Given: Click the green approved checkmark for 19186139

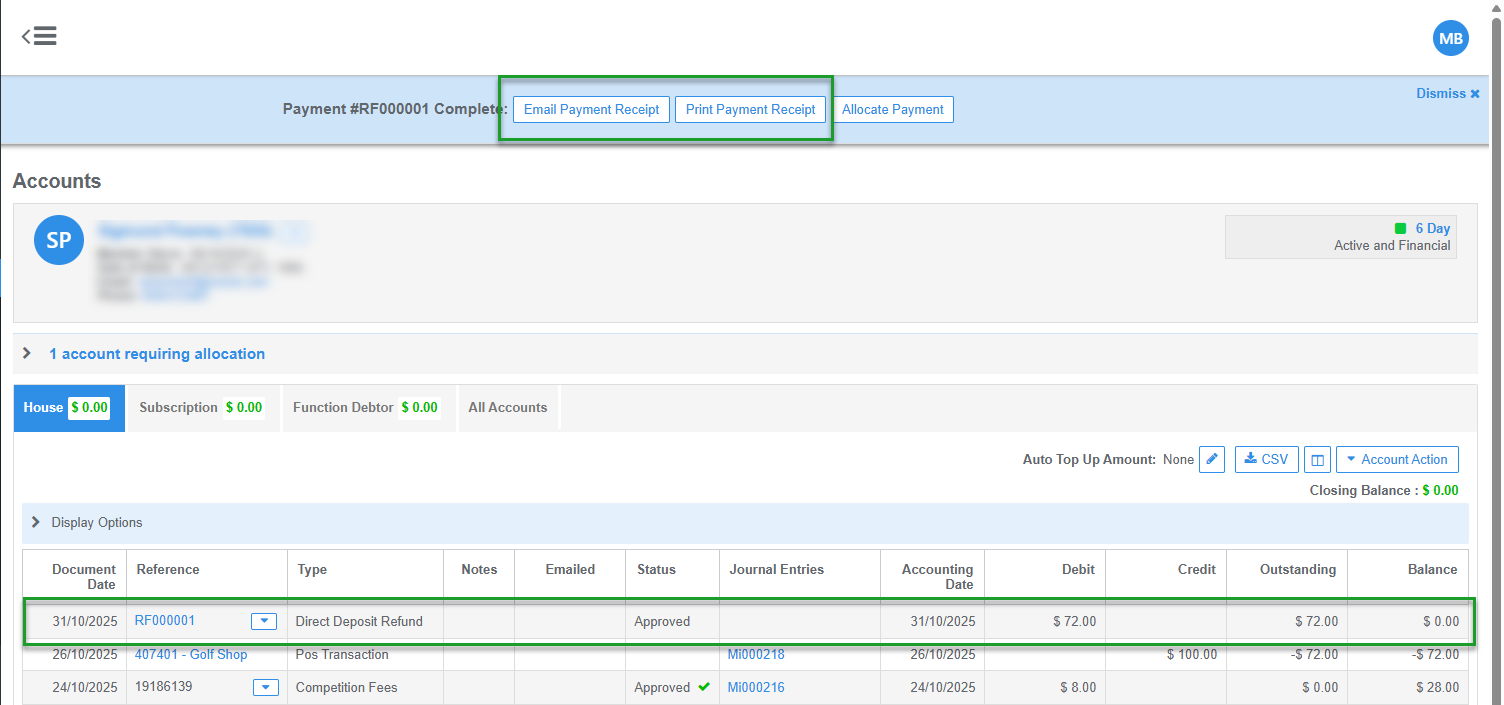Looking at the screenshot, I should [x=705, y=687].
